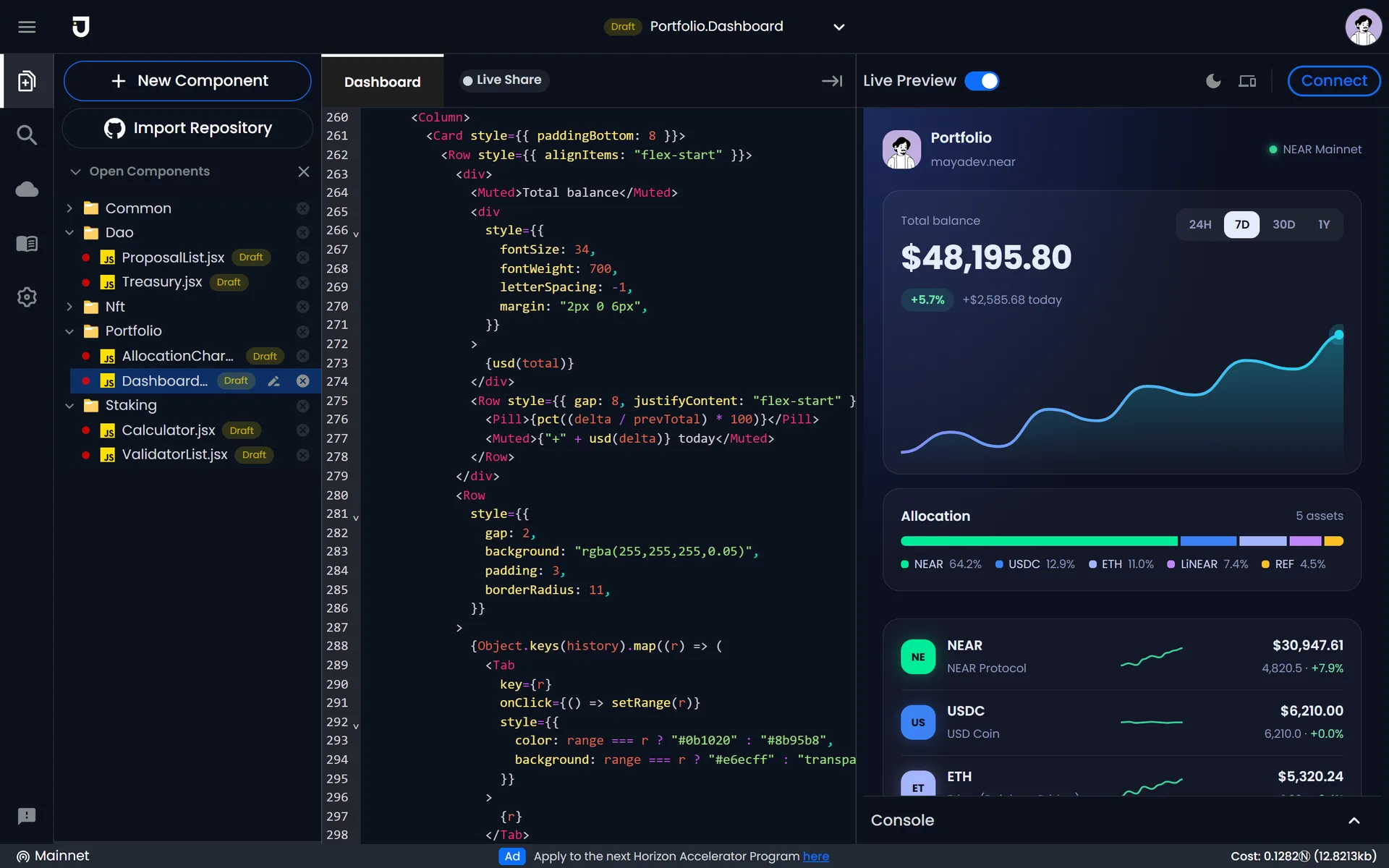The height and width of the screenshot is (868, 1389).
Task: Select the 24H range option
Action: pyautogui.click(x=1200, y=225)
